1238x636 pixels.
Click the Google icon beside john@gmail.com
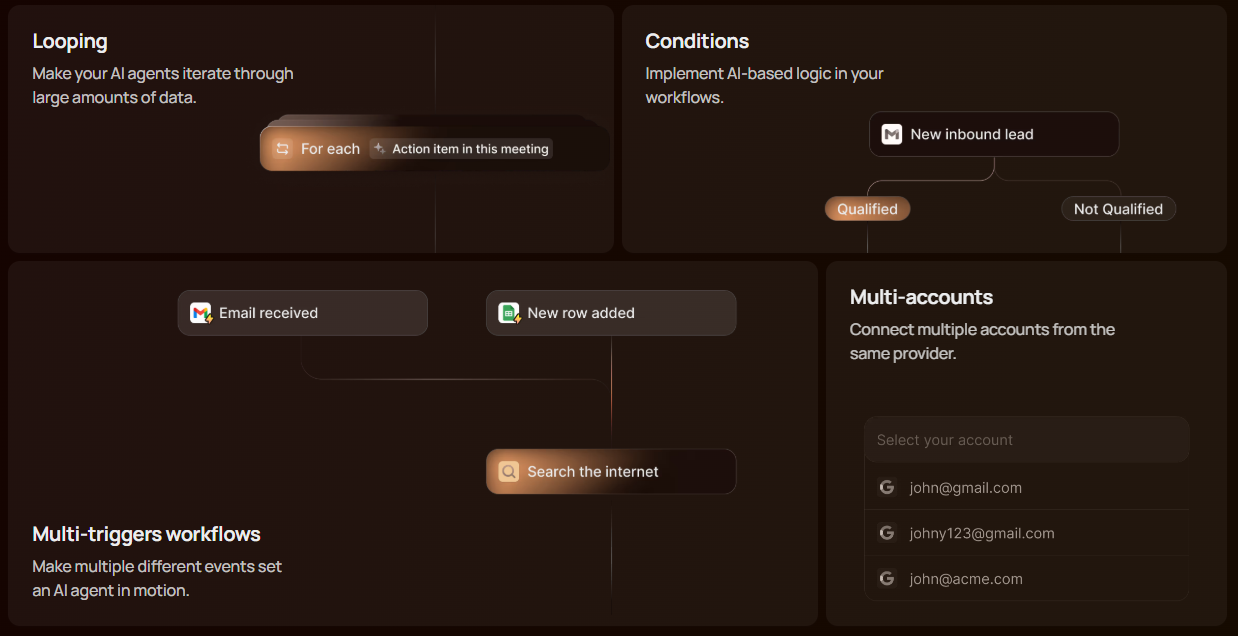886,487
